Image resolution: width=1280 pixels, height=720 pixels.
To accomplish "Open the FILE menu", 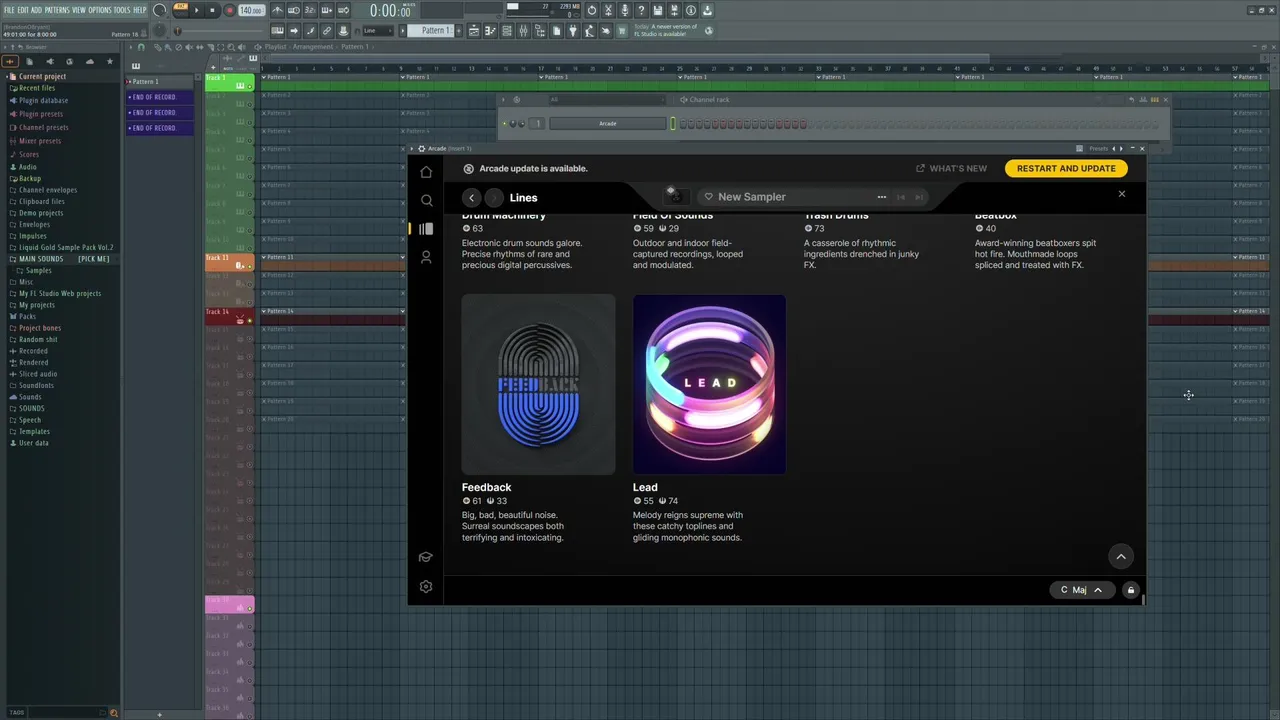I will [x=10, y=10].
